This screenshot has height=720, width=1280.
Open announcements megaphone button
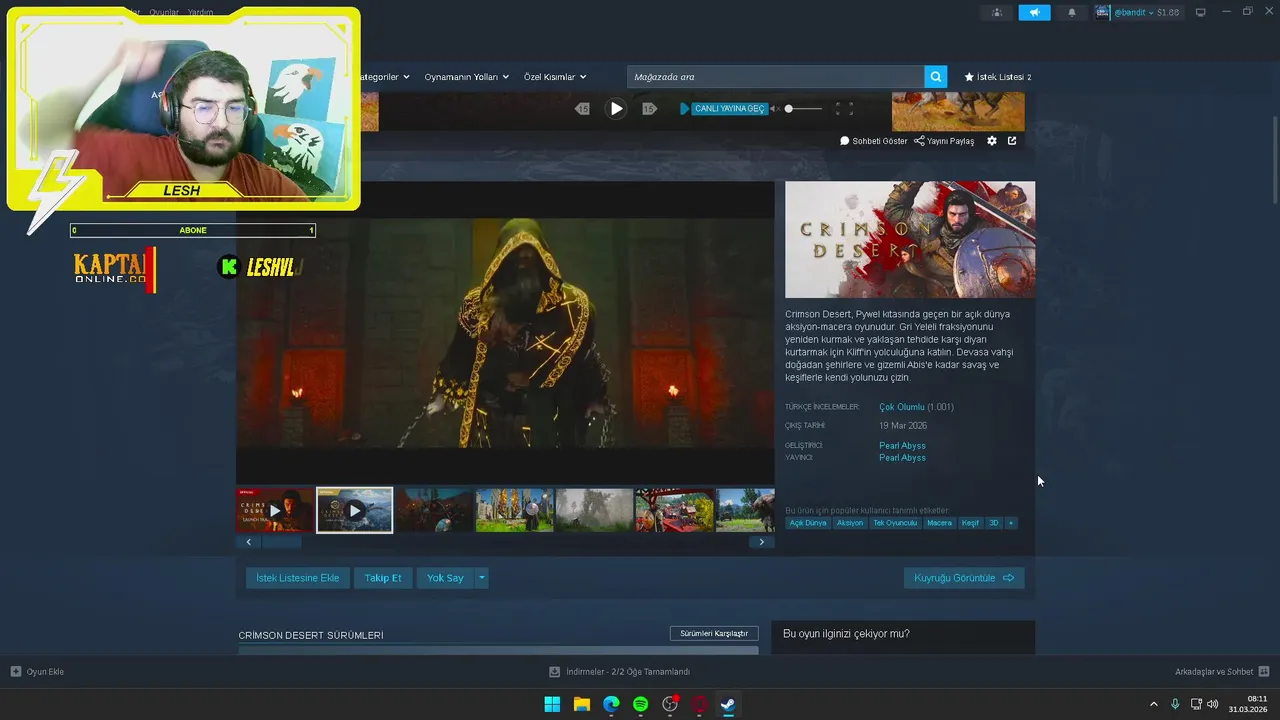click(1034, 12)
